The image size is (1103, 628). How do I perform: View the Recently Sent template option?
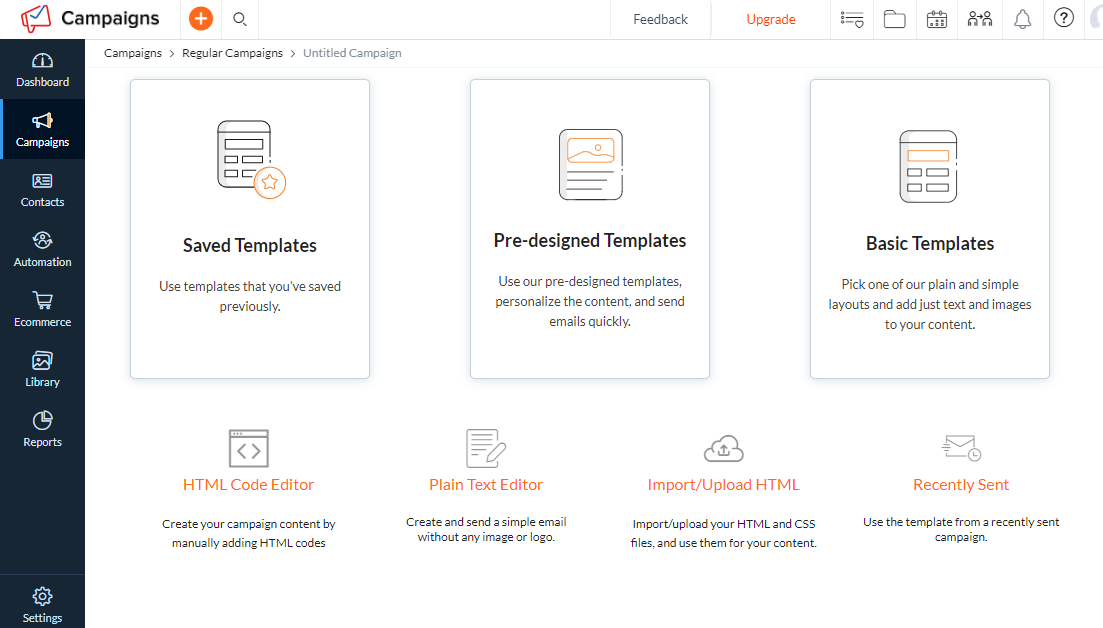point(960,484)
